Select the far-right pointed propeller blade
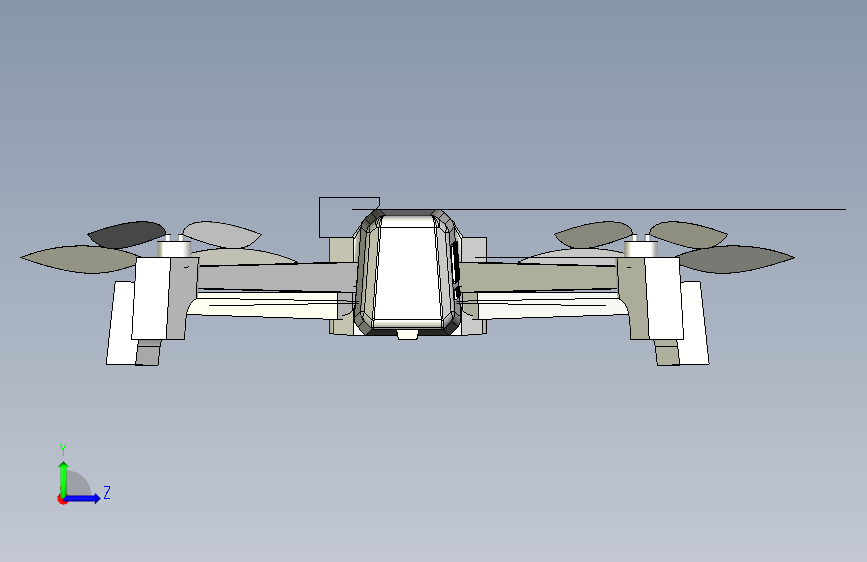Image resolution: width=867 pixels, height=562 pixels. tap(735, 259)
